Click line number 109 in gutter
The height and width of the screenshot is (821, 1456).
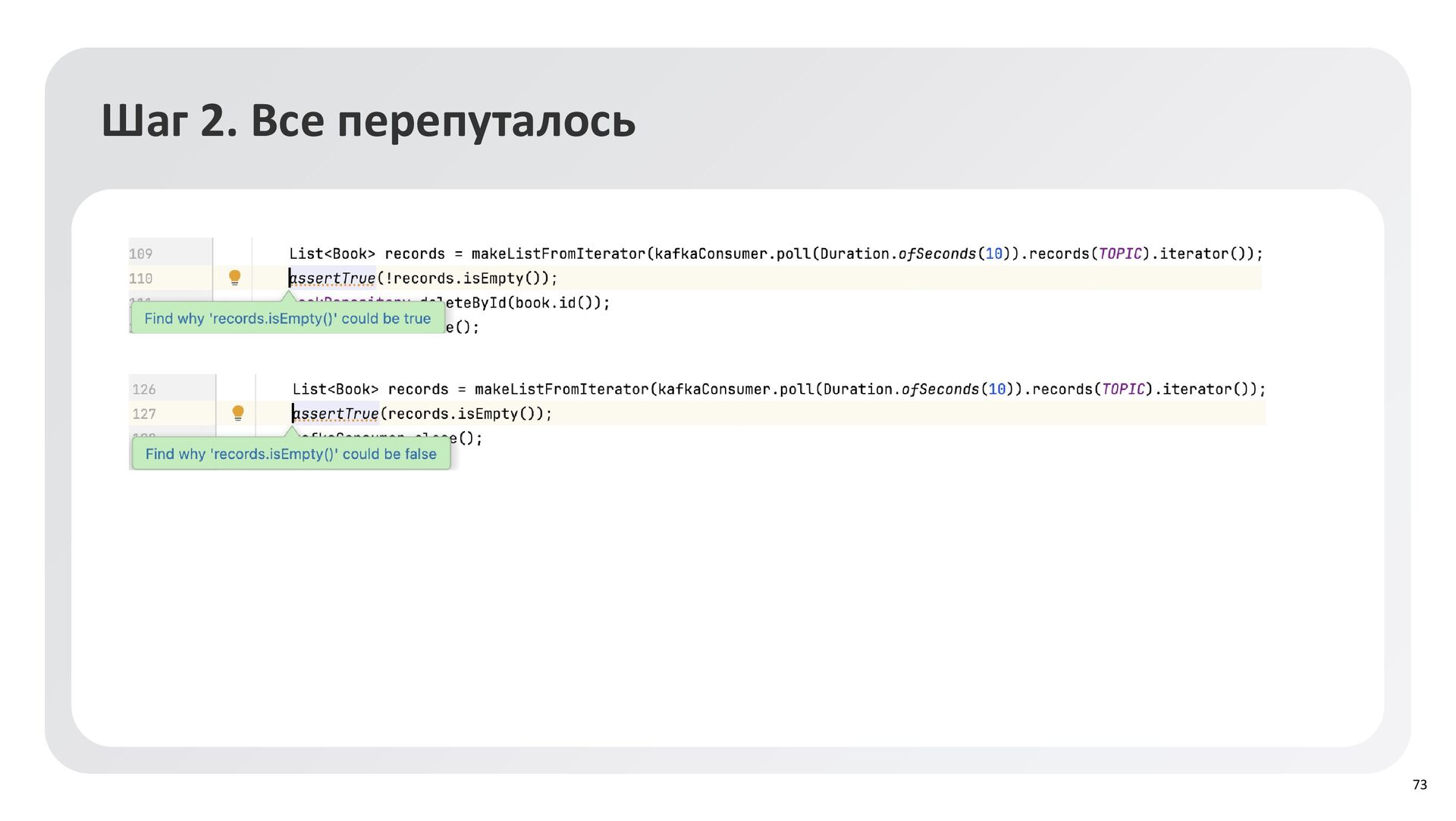[141, 254]
